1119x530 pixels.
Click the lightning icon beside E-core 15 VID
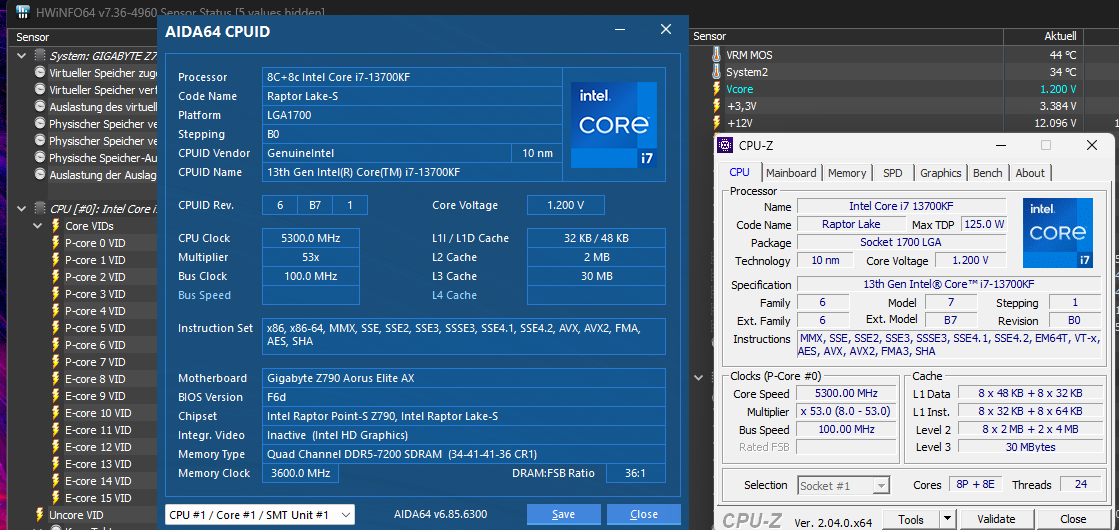click(55, 498)
